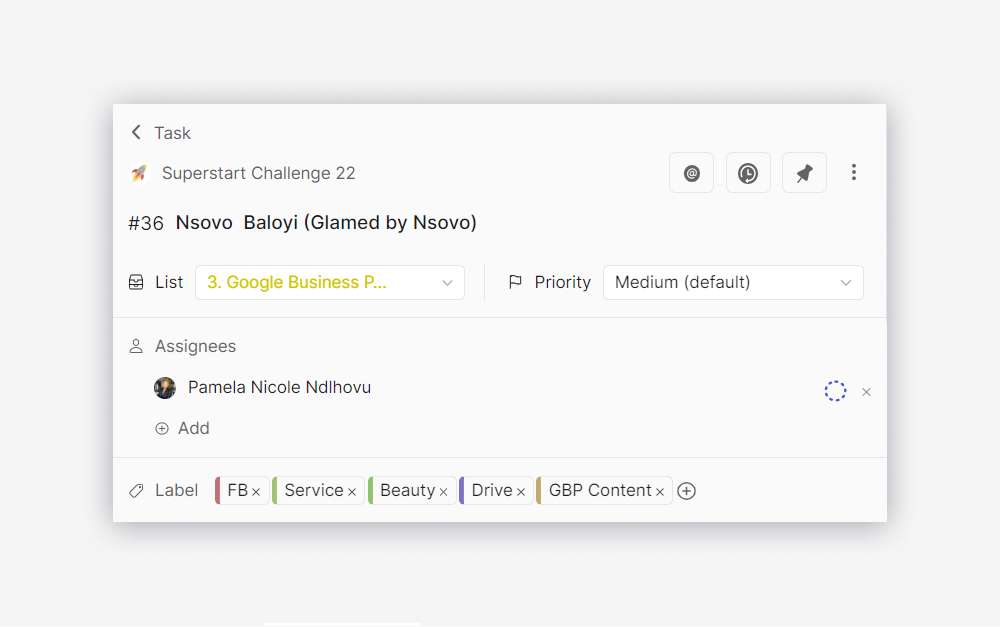Screen dimensions: 1000x627
Task: Remove the FB label
Action: [256, 492]
